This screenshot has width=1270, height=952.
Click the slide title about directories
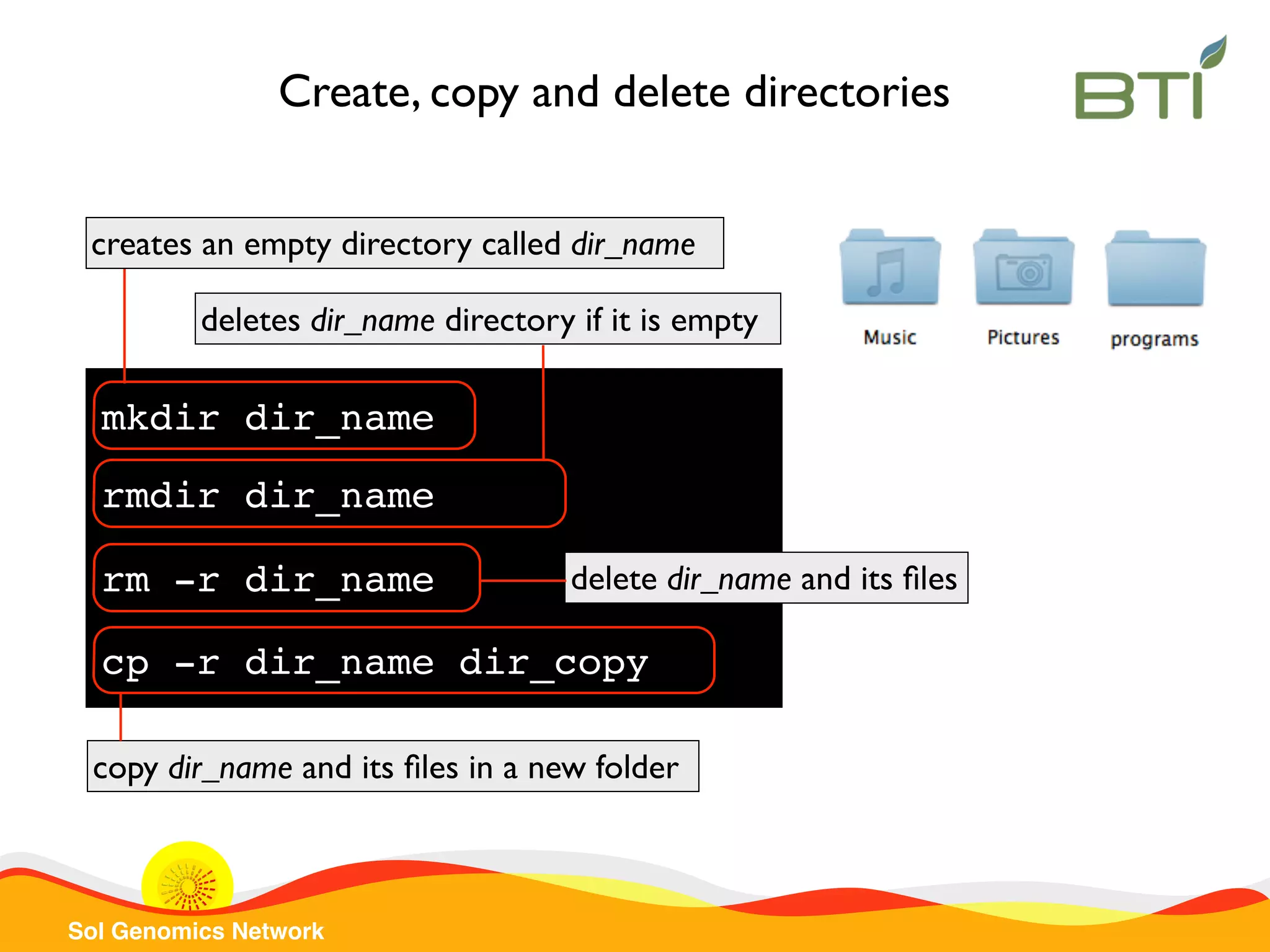click(614, 92)
